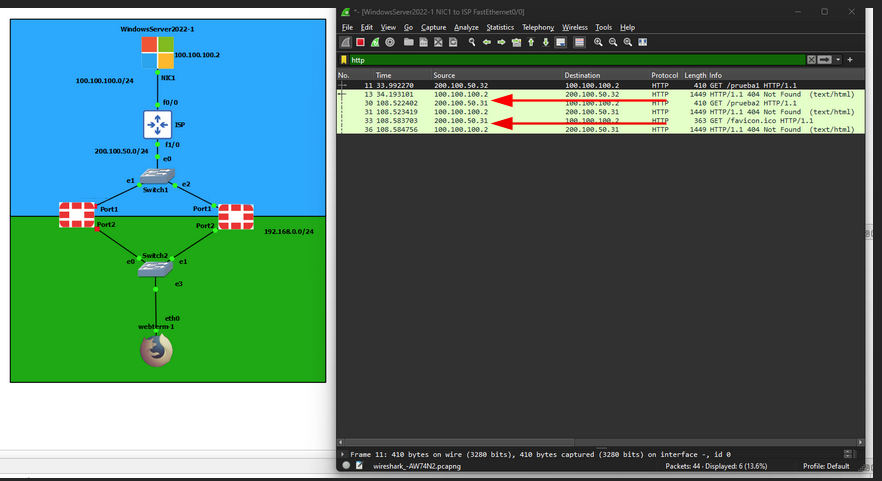The height and width of the screenshot is (481, 882).
Task: Sort packets by the No. column
Action: point(356,75)
